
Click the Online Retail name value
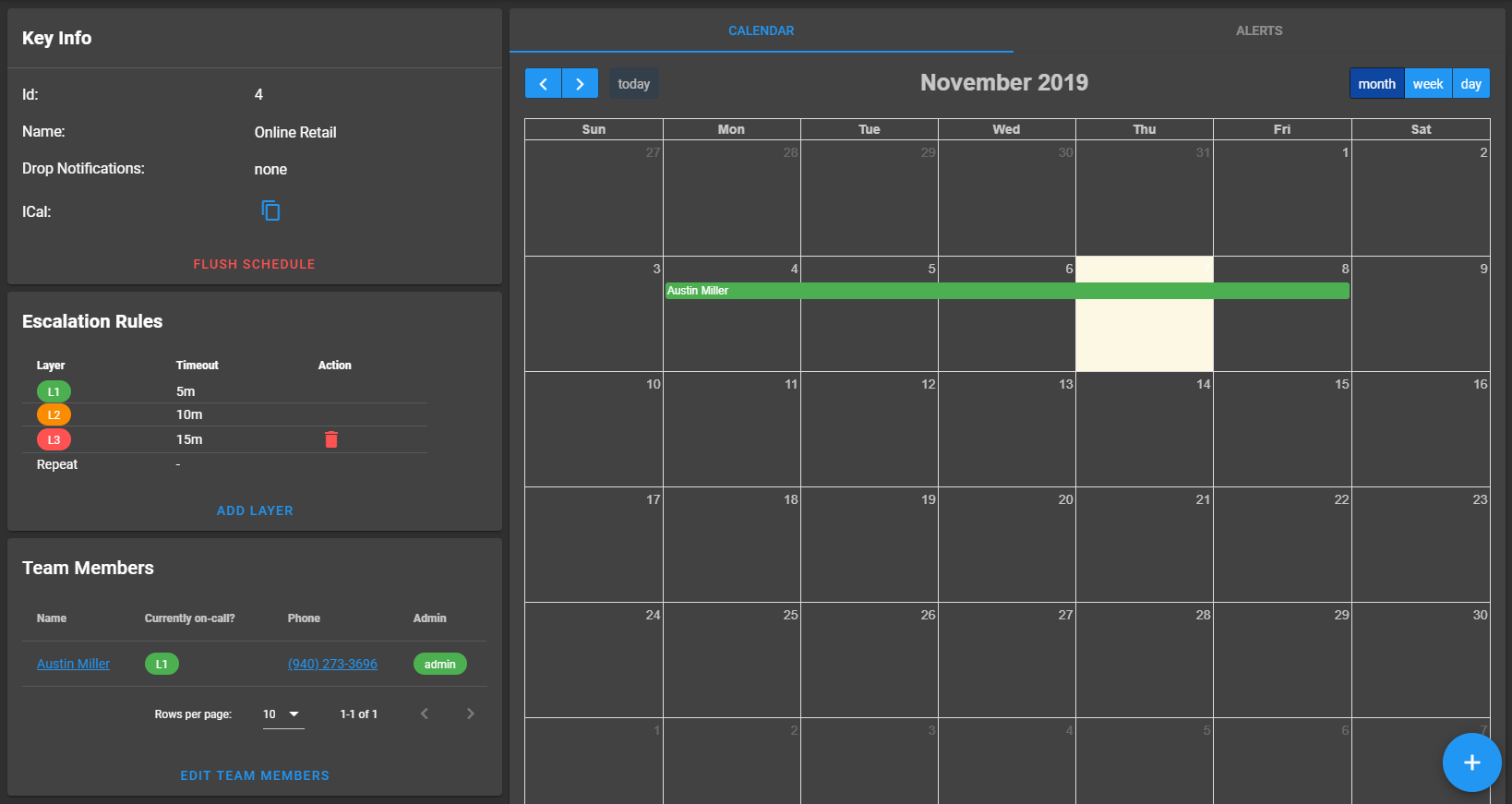click(x=295, y=132)
